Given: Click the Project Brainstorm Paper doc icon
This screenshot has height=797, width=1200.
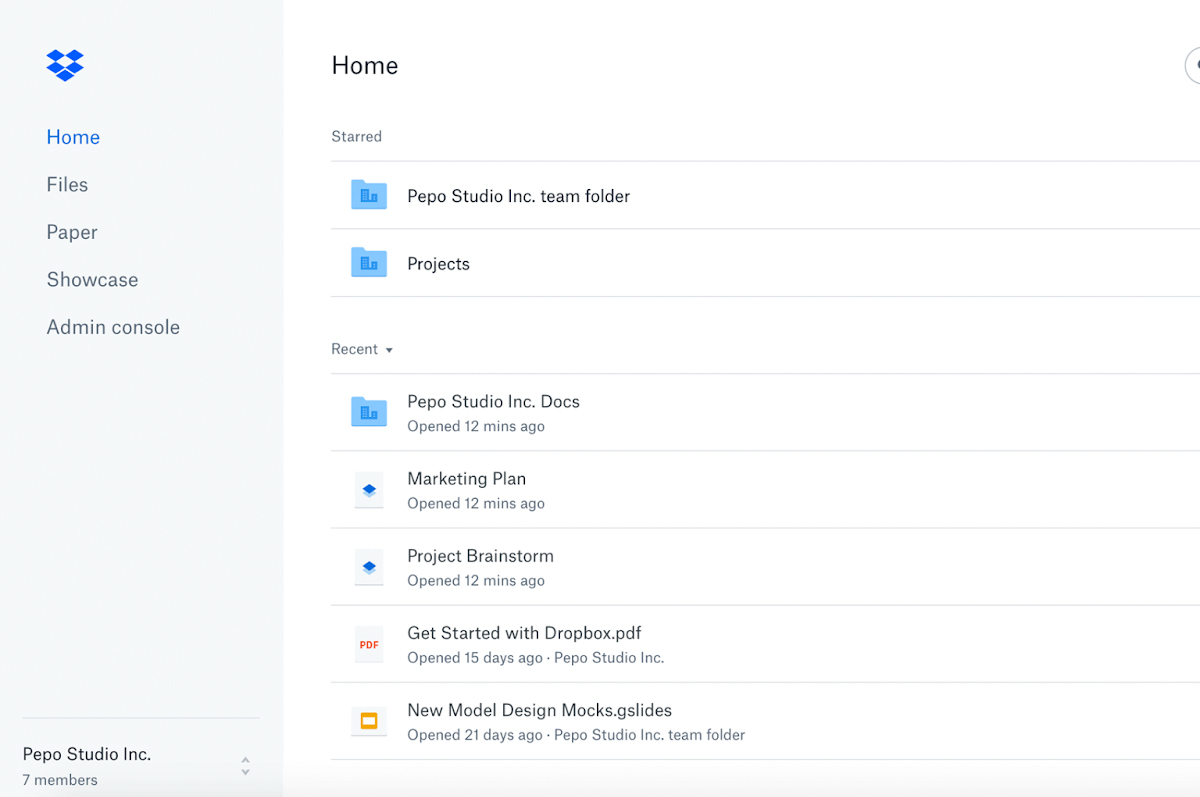Looking at the screenshot, I should tap(369, 567).
